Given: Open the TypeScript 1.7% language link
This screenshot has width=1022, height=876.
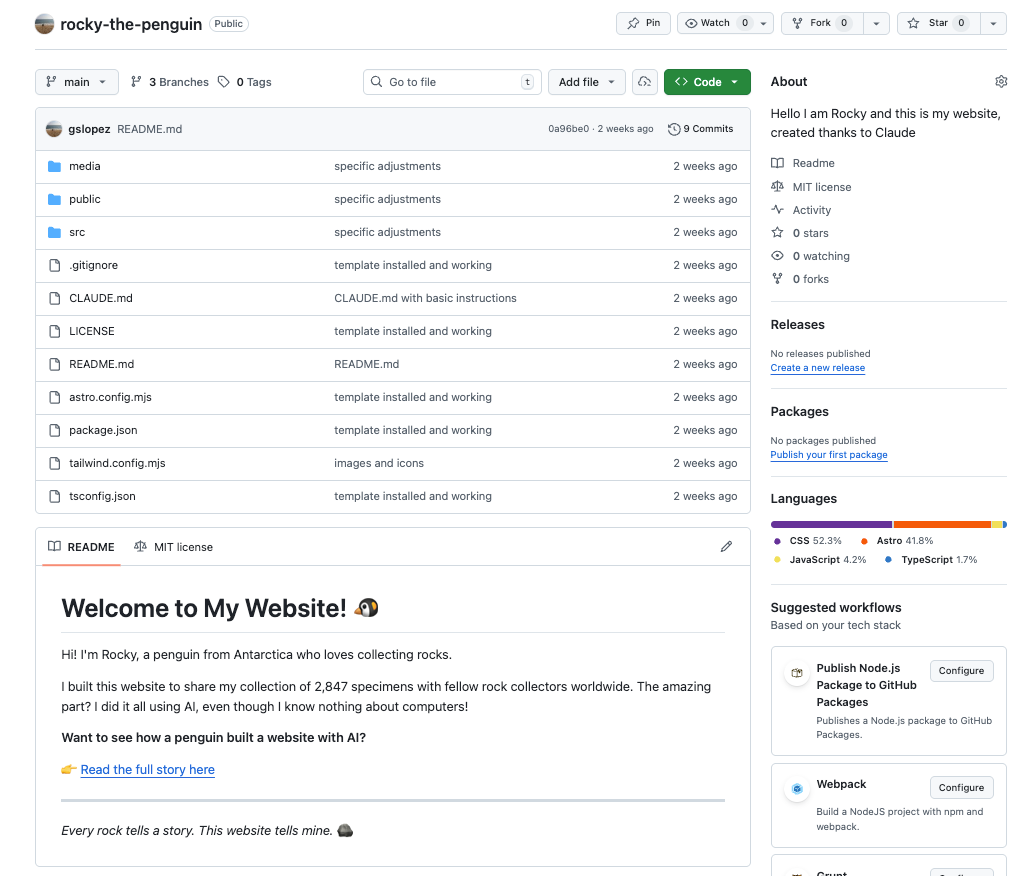Looking at the screenshot, I should coord(931,560).
